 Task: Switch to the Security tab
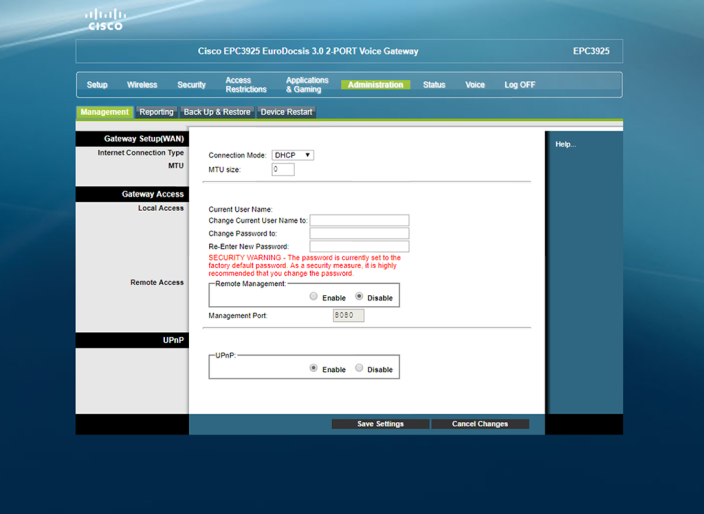pos(191,85)
